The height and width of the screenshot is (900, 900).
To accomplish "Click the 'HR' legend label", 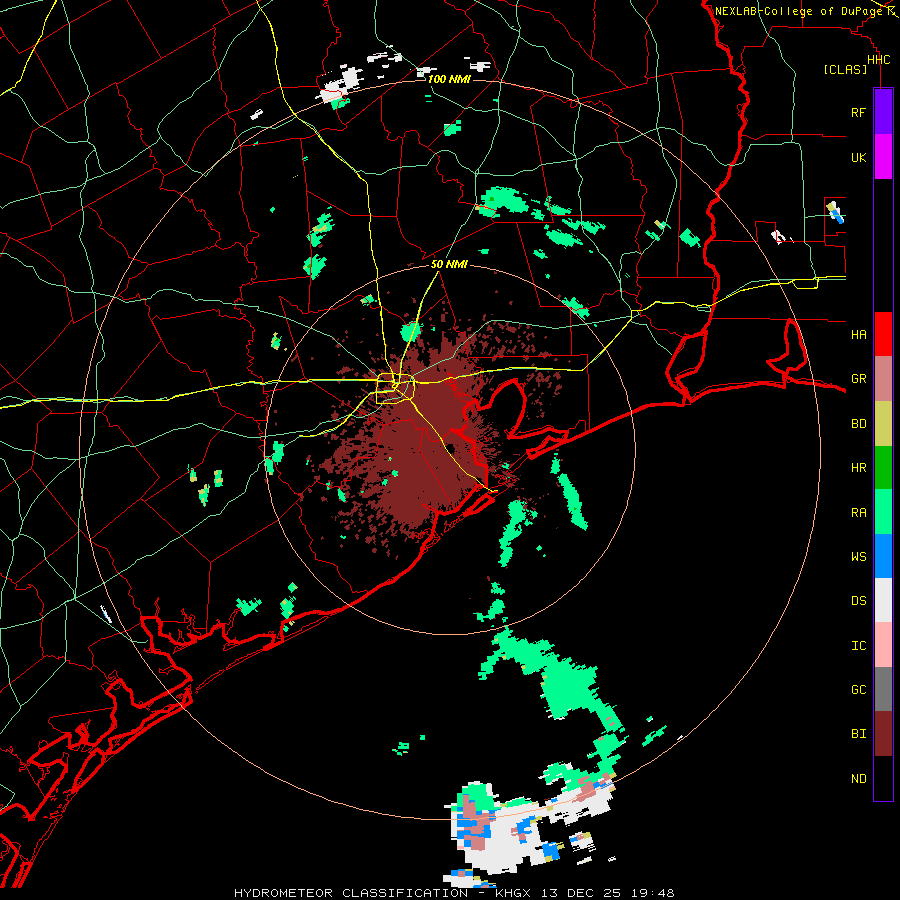I will coord(858,468).
